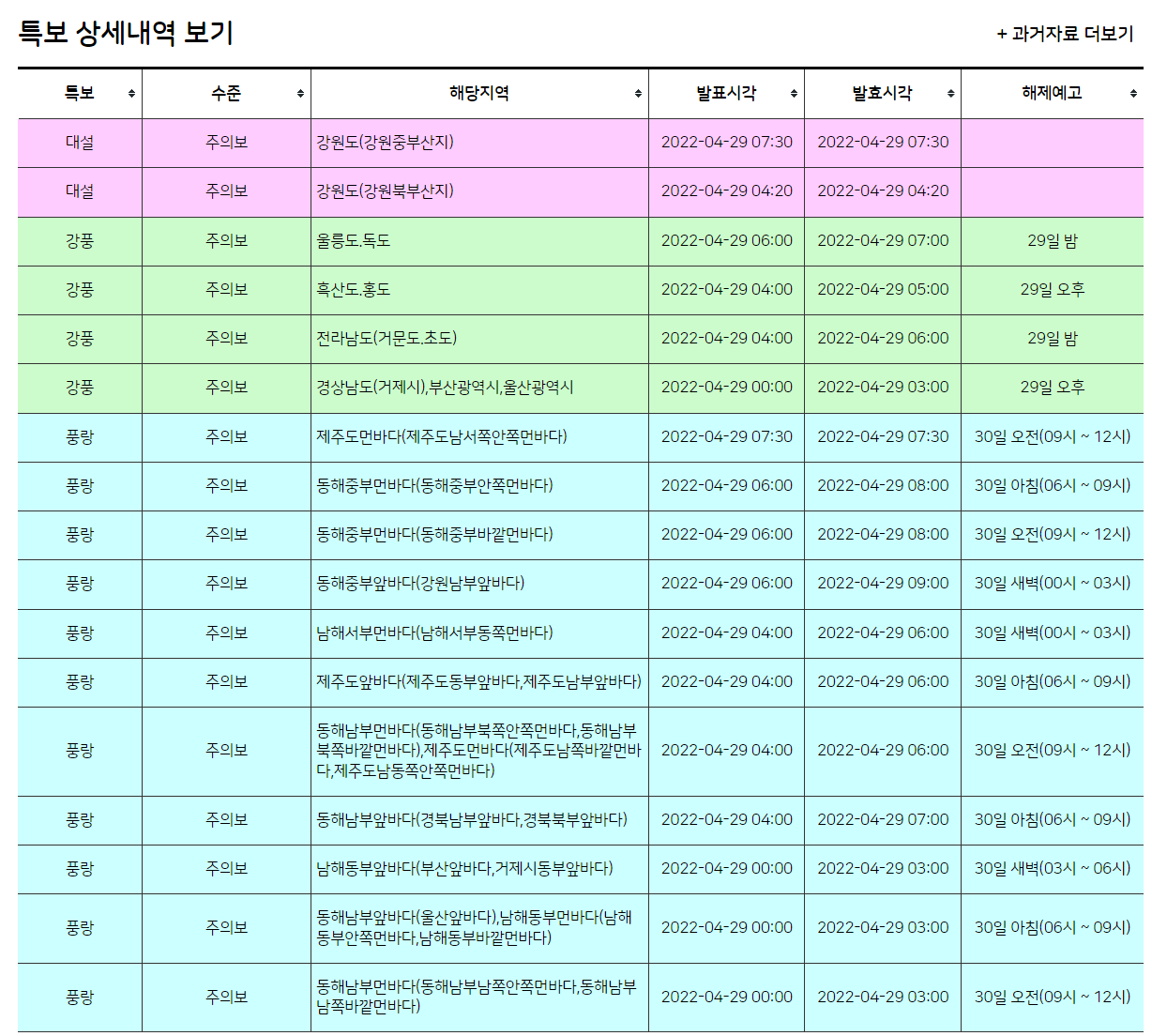Select the 동해남부먼바다(동해남부남쪽안쪽먼바다) region cell
Screen dimensions: 1152x1036
tap(479, 998)
